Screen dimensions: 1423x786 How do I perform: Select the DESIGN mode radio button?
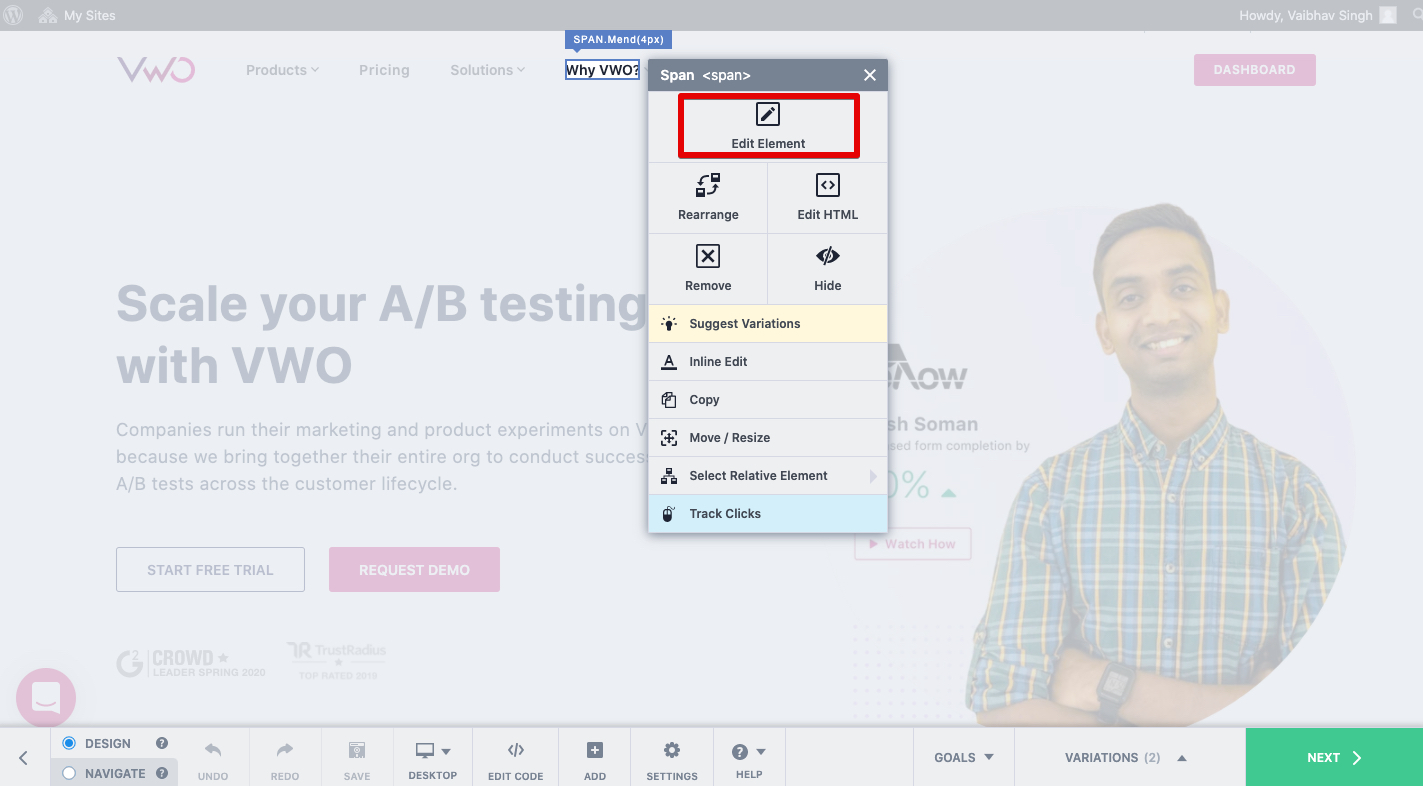pos(69,743)
